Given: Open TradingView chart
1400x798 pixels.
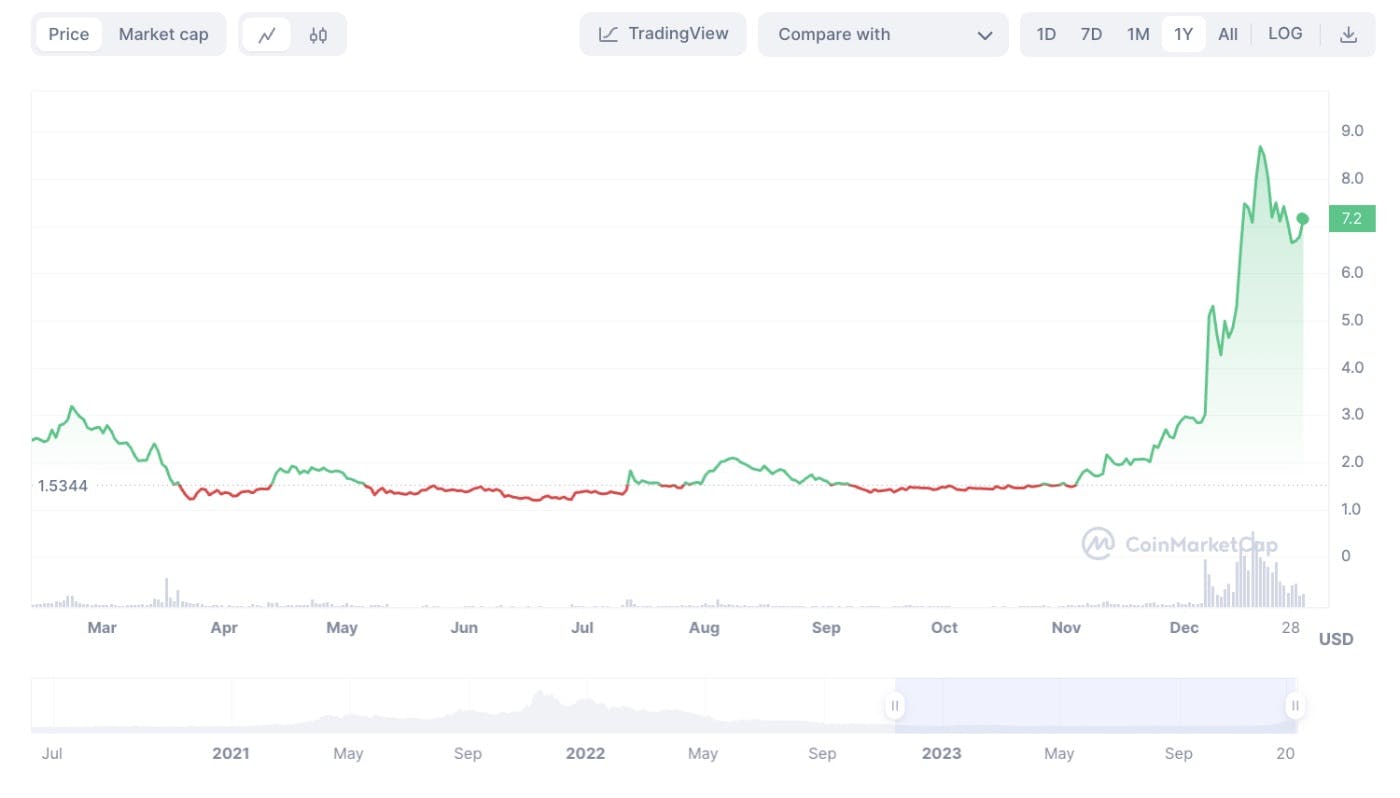Looking at the screenshot, I should click(663, 34).
